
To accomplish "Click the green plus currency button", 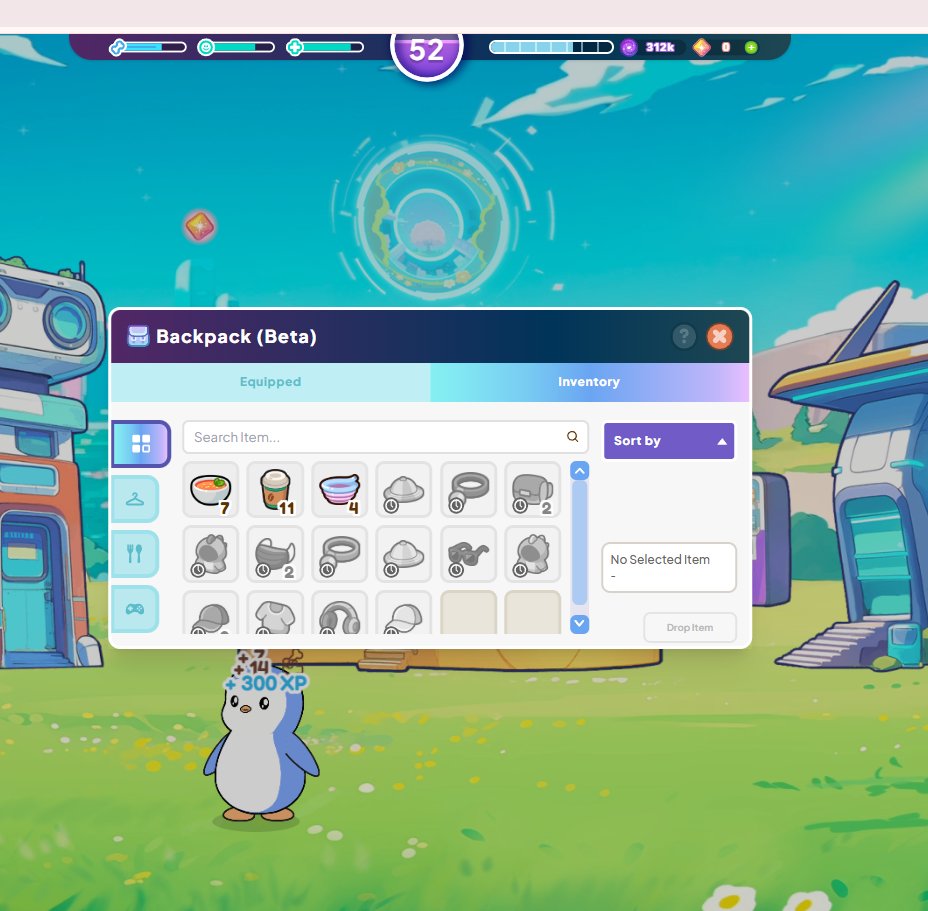I will pyautogui.click(x=750, y=46).
